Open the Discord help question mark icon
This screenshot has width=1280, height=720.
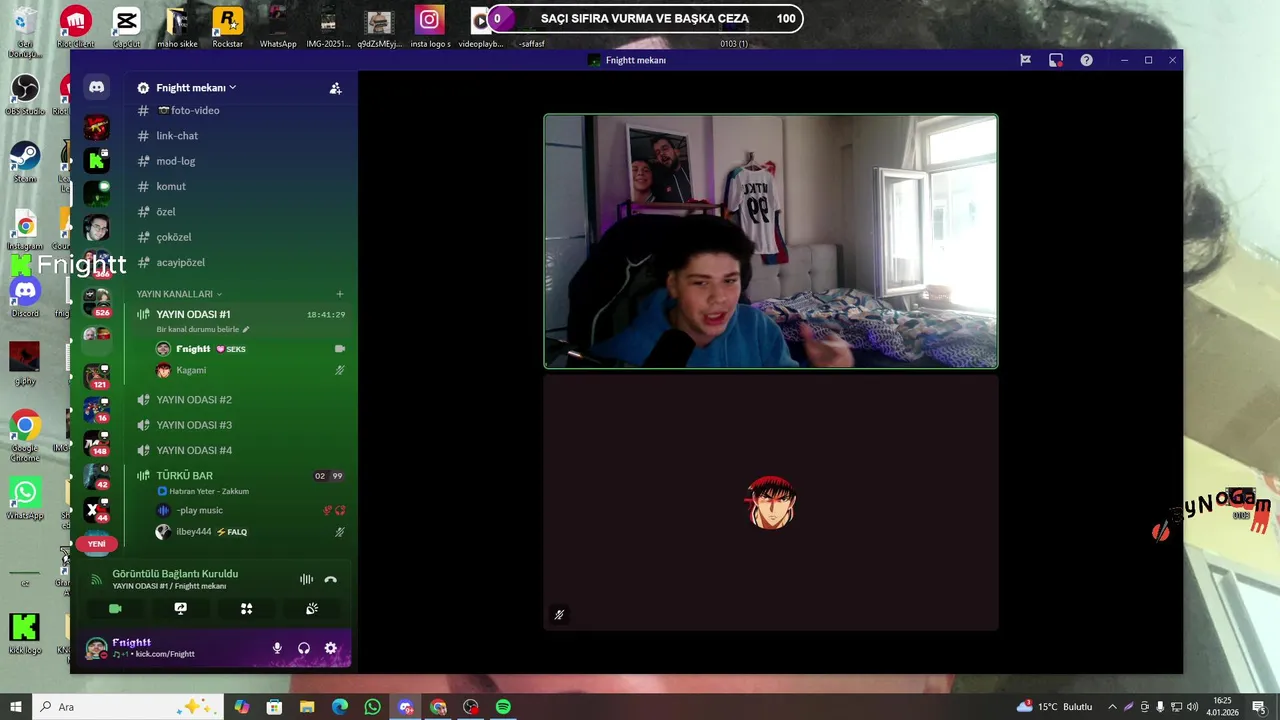coord(1086,60)
